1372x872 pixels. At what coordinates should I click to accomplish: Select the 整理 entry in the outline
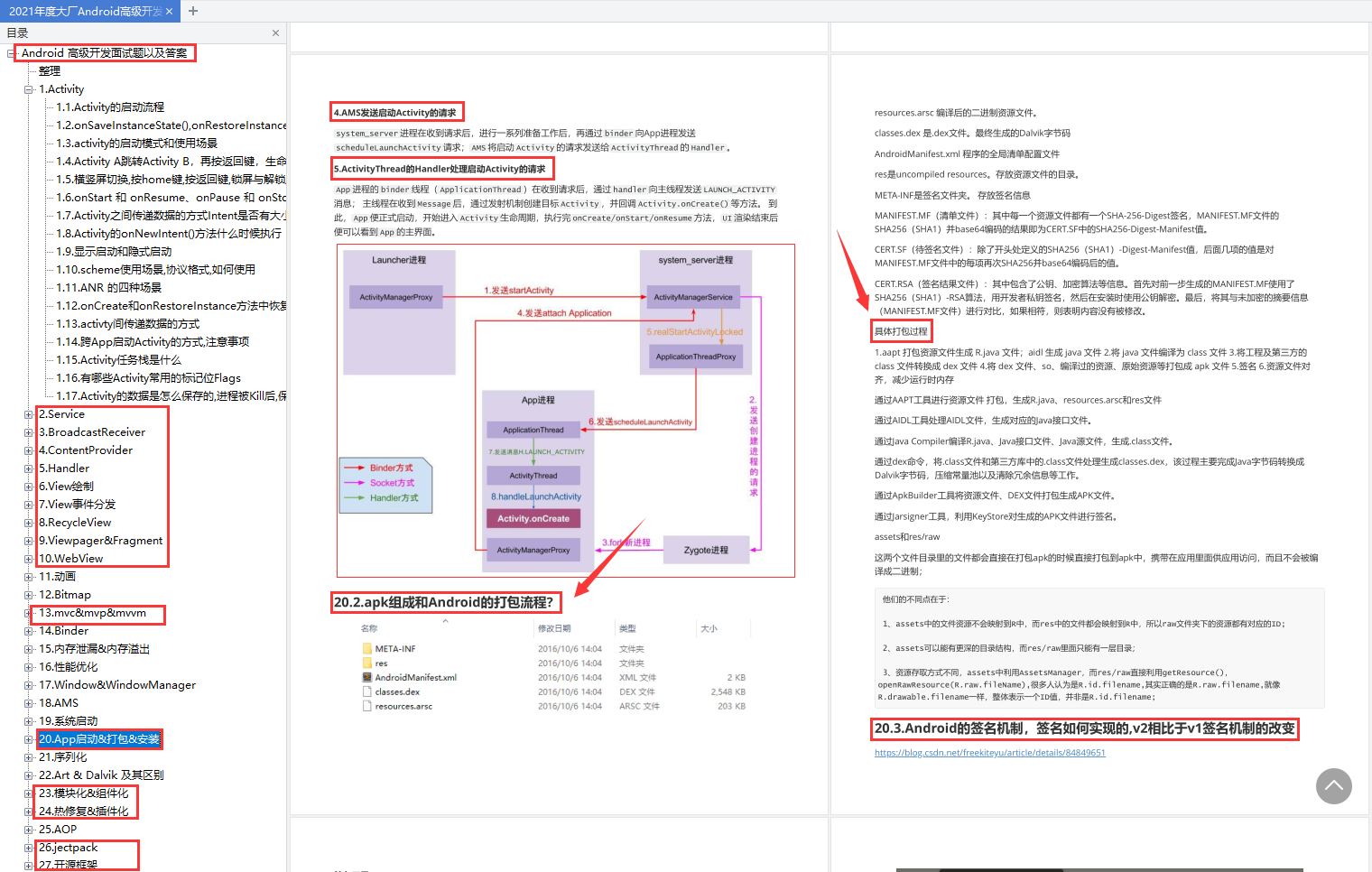(x=50, y=70)
